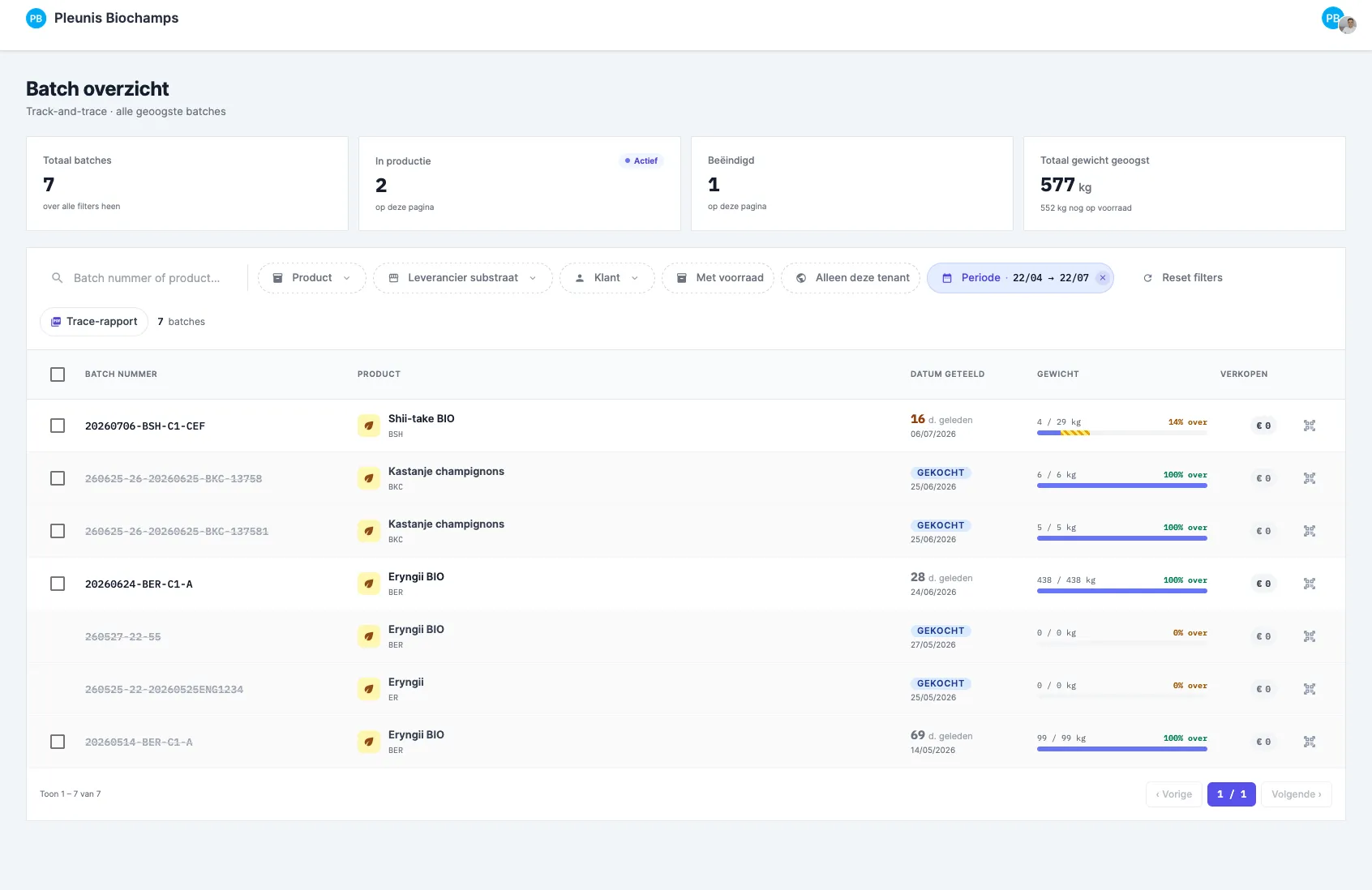The width and height of the screenshot is (1372, 890).
Task: Click leaf icon in 20260514-BER-C1-A row
Action: click(x=369, y=742)
